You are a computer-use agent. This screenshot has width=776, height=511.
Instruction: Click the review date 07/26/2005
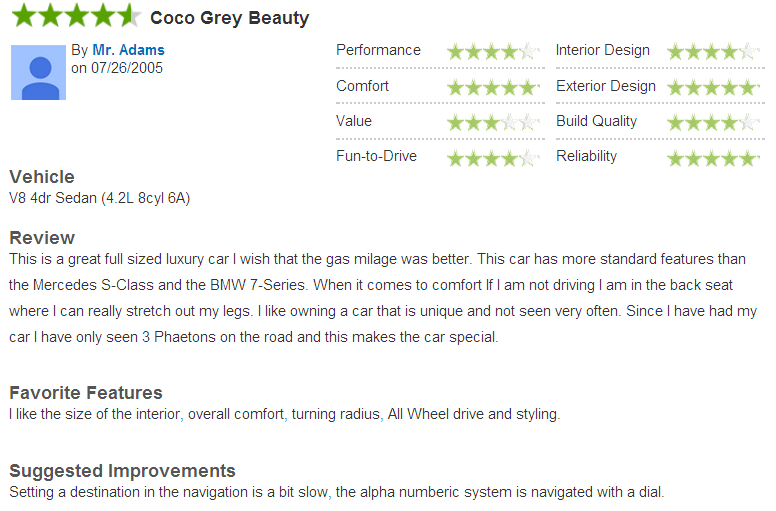127,68
